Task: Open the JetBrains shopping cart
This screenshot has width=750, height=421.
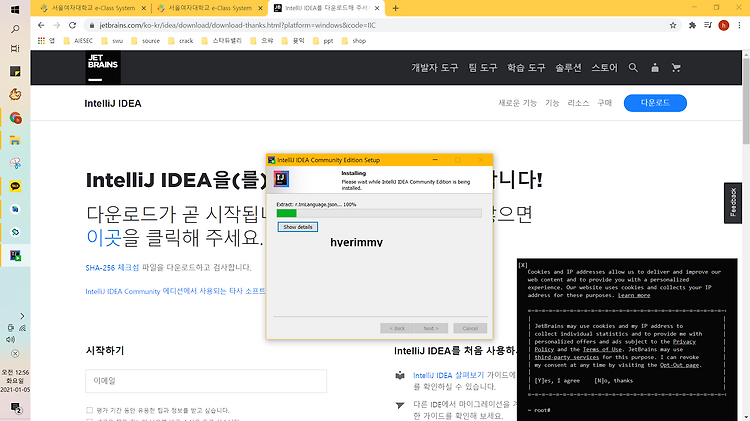Action: [x=676, y=67]
